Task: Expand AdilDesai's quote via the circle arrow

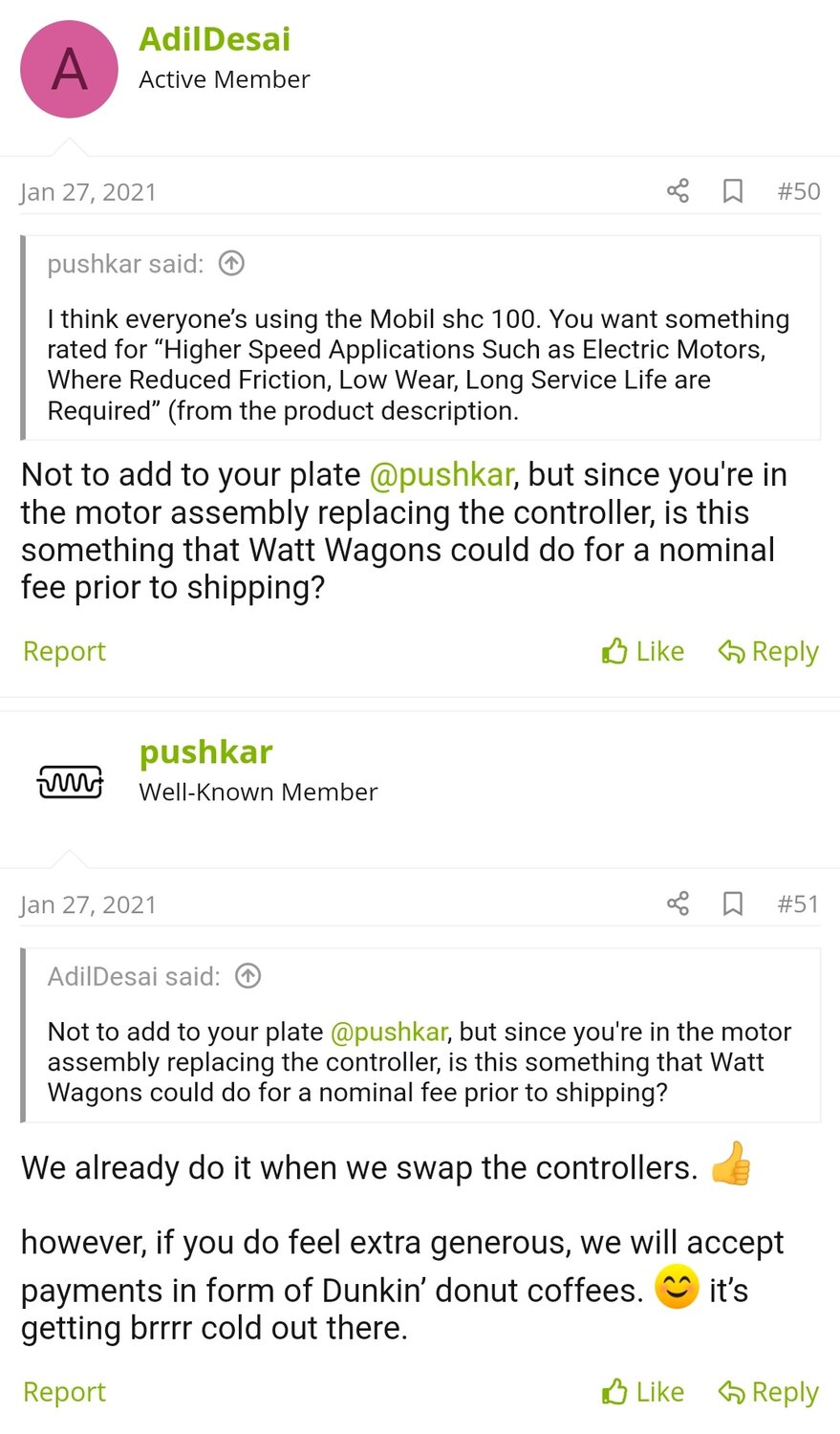Action: 247,976
